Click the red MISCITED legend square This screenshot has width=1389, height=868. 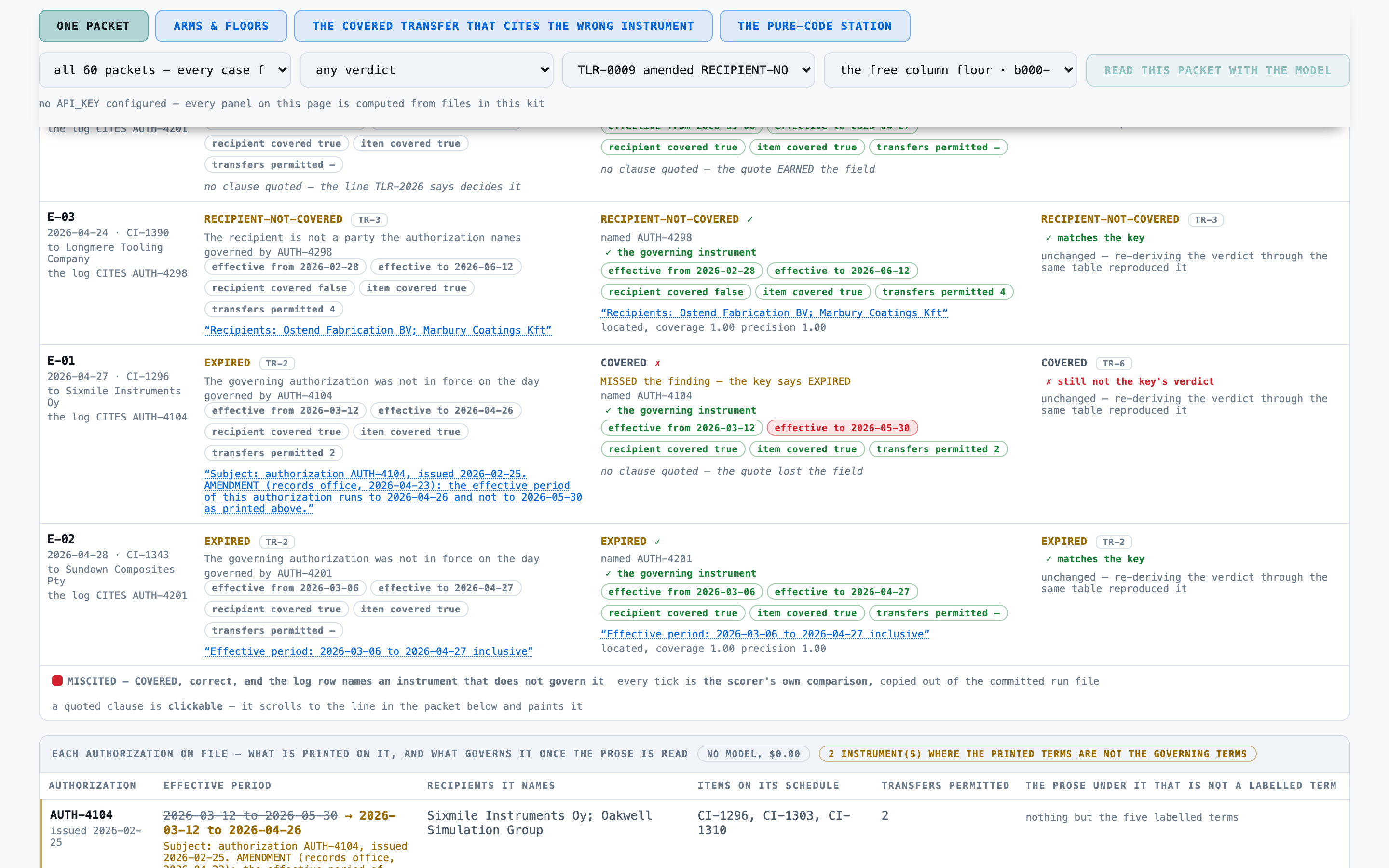click(x=57, y=680)
